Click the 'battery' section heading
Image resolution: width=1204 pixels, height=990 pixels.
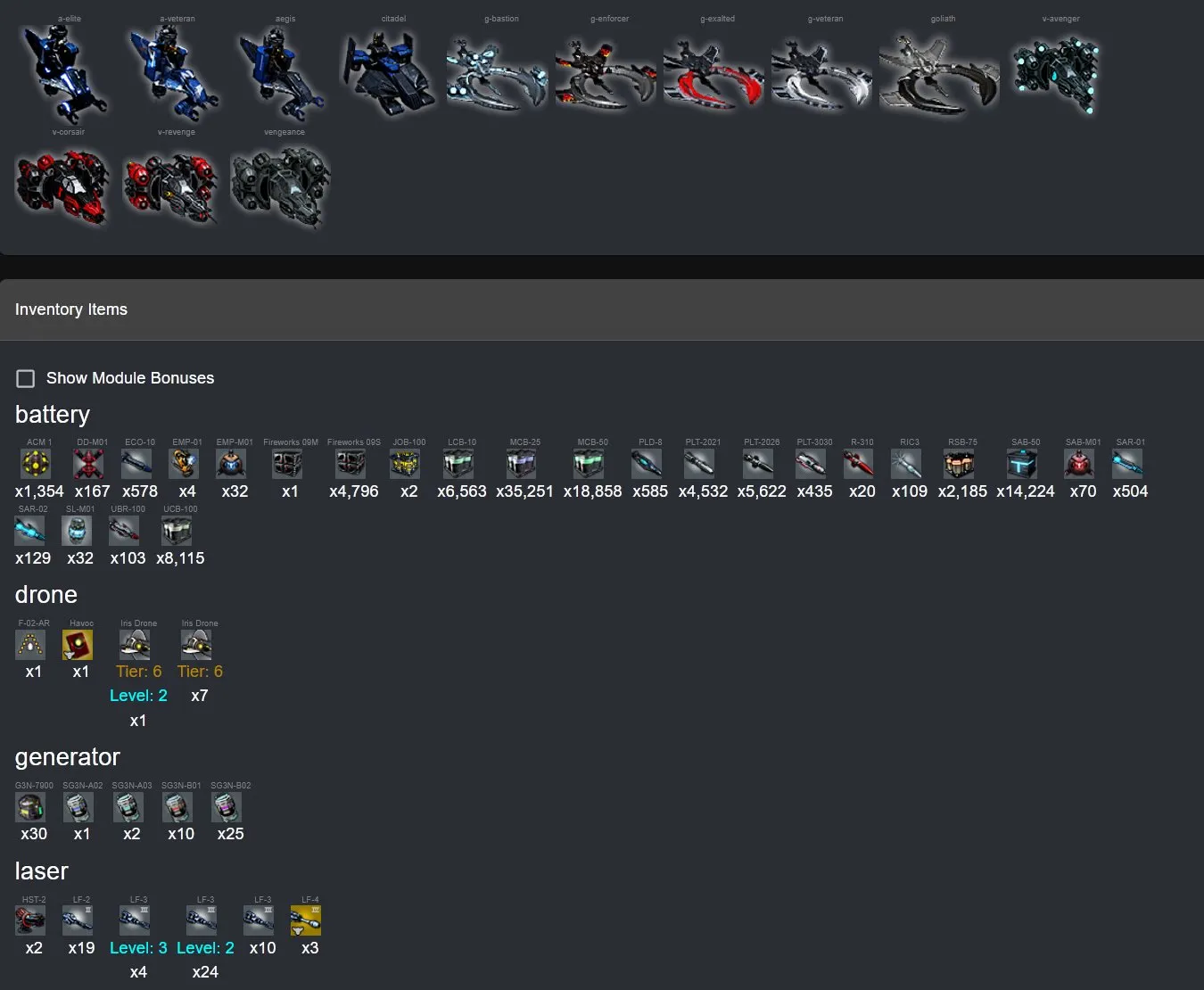pos(53,415)
